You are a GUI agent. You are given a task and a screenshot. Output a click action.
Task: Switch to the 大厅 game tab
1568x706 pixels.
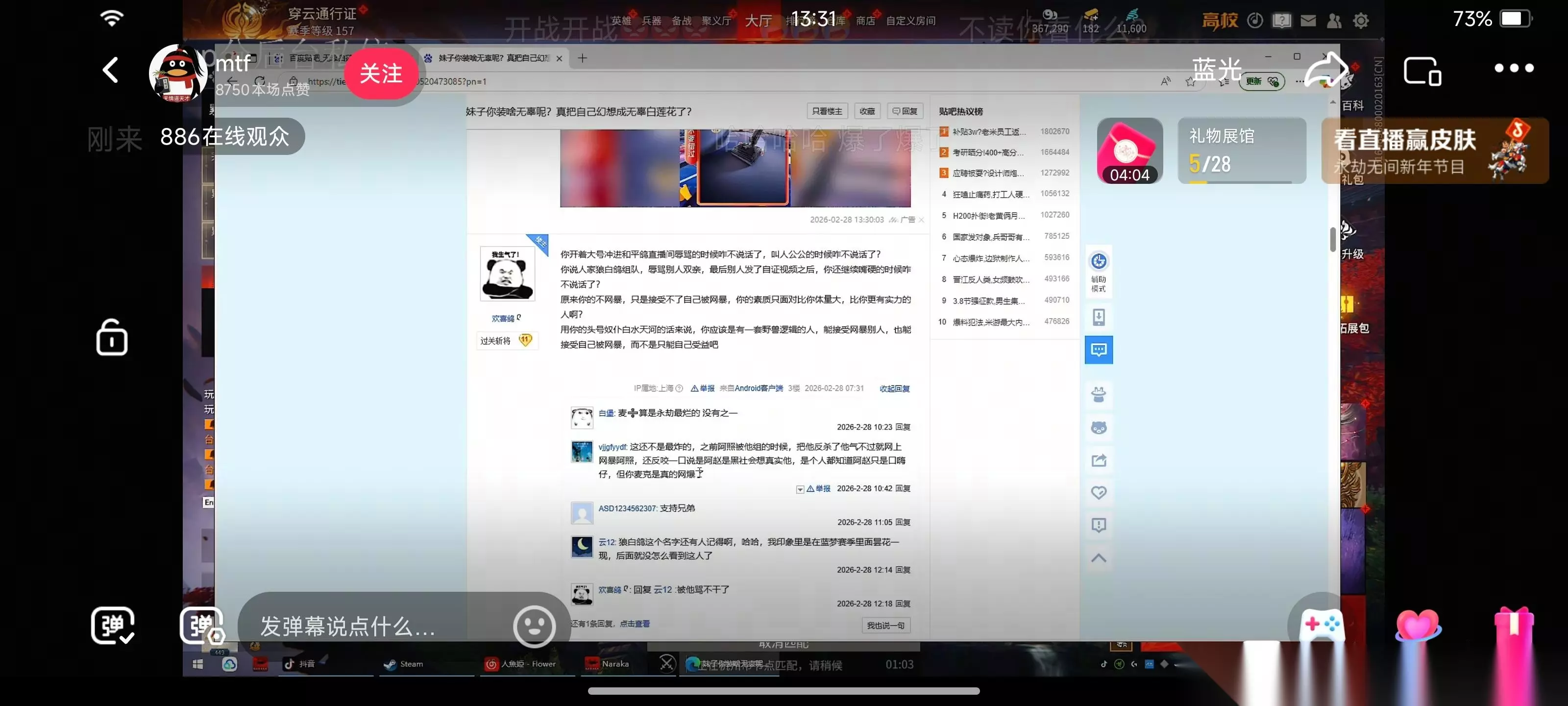pos(759,21)
